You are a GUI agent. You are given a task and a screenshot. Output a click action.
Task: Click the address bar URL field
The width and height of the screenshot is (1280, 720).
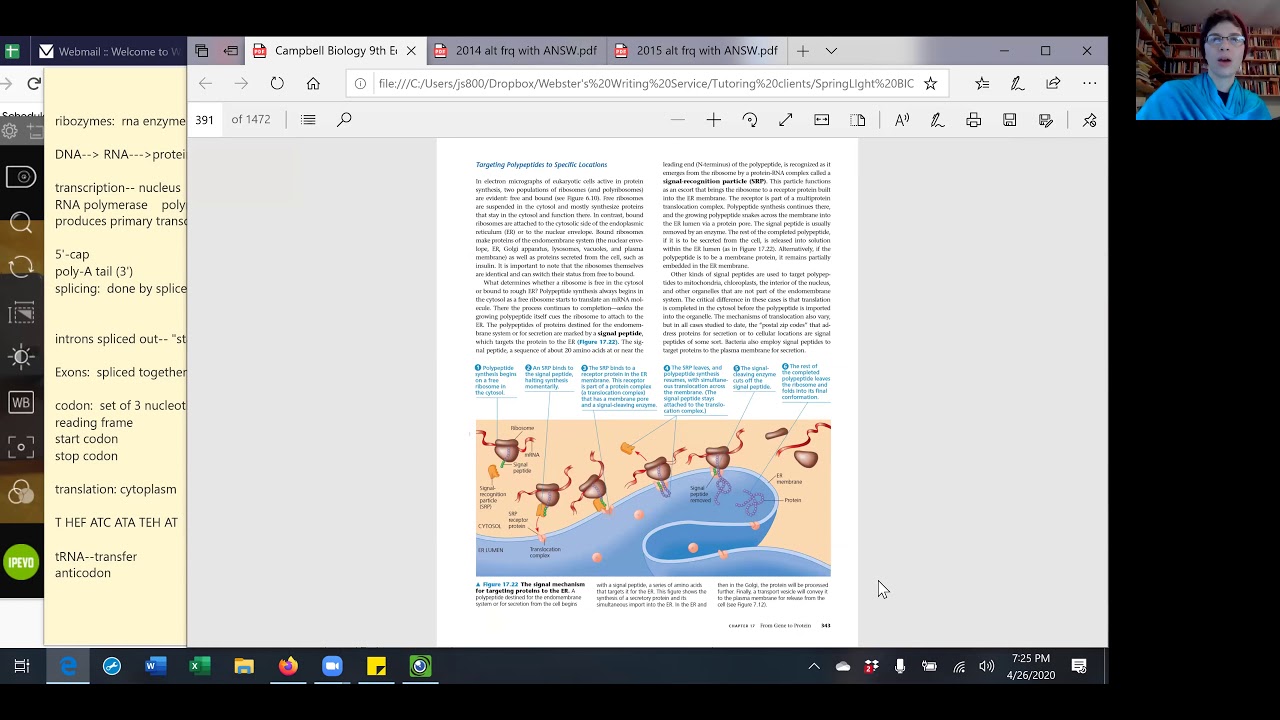click(645, 84)
